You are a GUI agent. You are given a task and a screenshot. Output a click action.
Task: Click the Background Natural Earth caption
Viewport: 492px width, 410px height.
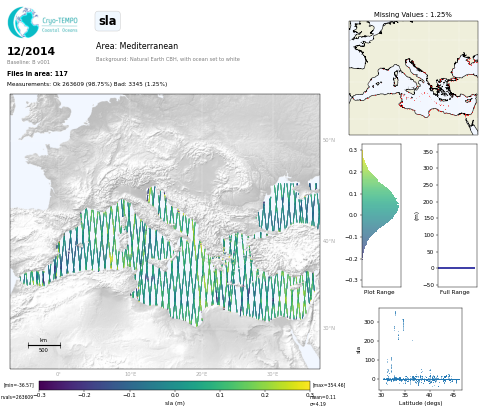tap(168, 59)
